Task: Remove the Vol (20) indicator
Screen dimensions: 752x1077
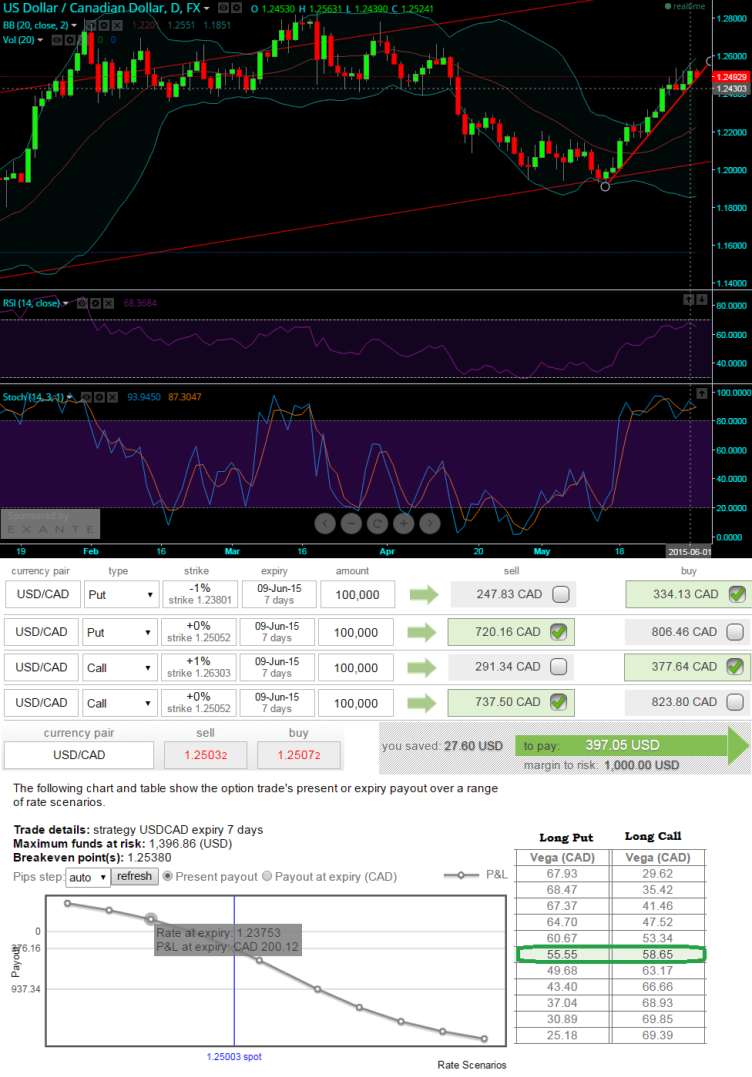Action: coord(83,40)
